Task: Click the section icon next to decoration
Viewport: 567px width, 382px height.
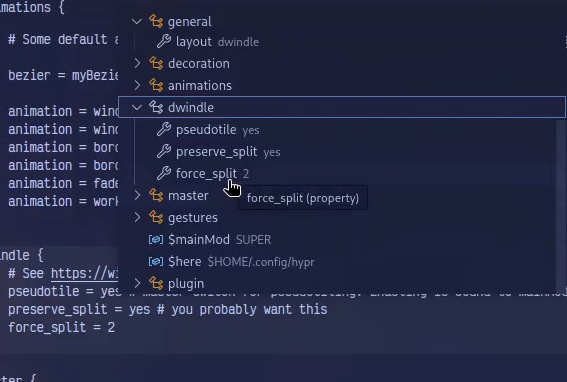Action: pos(156,63)
